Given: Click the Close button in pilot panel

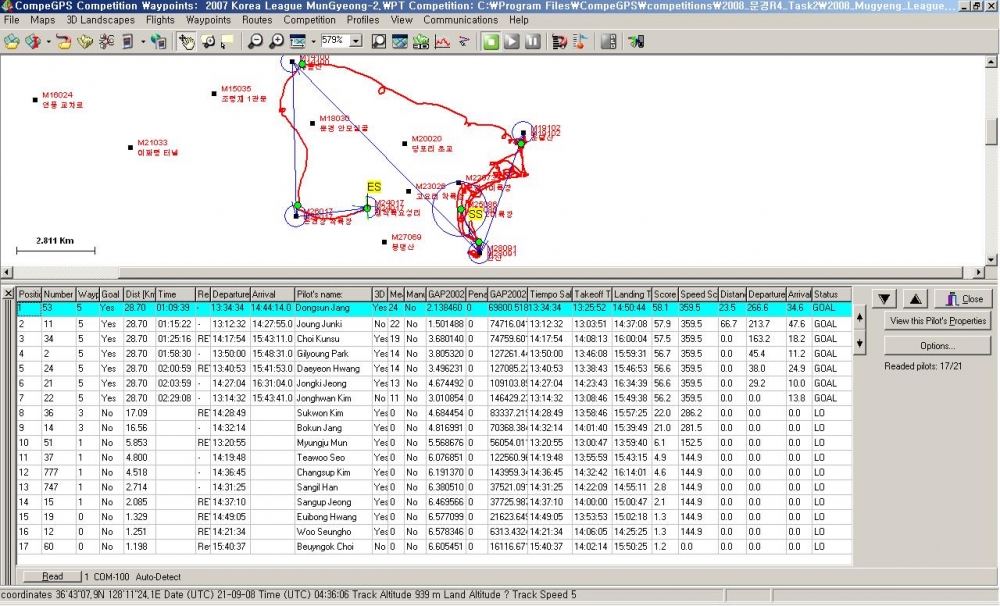Looking at the screenshot, I should (x=963, y=299).
